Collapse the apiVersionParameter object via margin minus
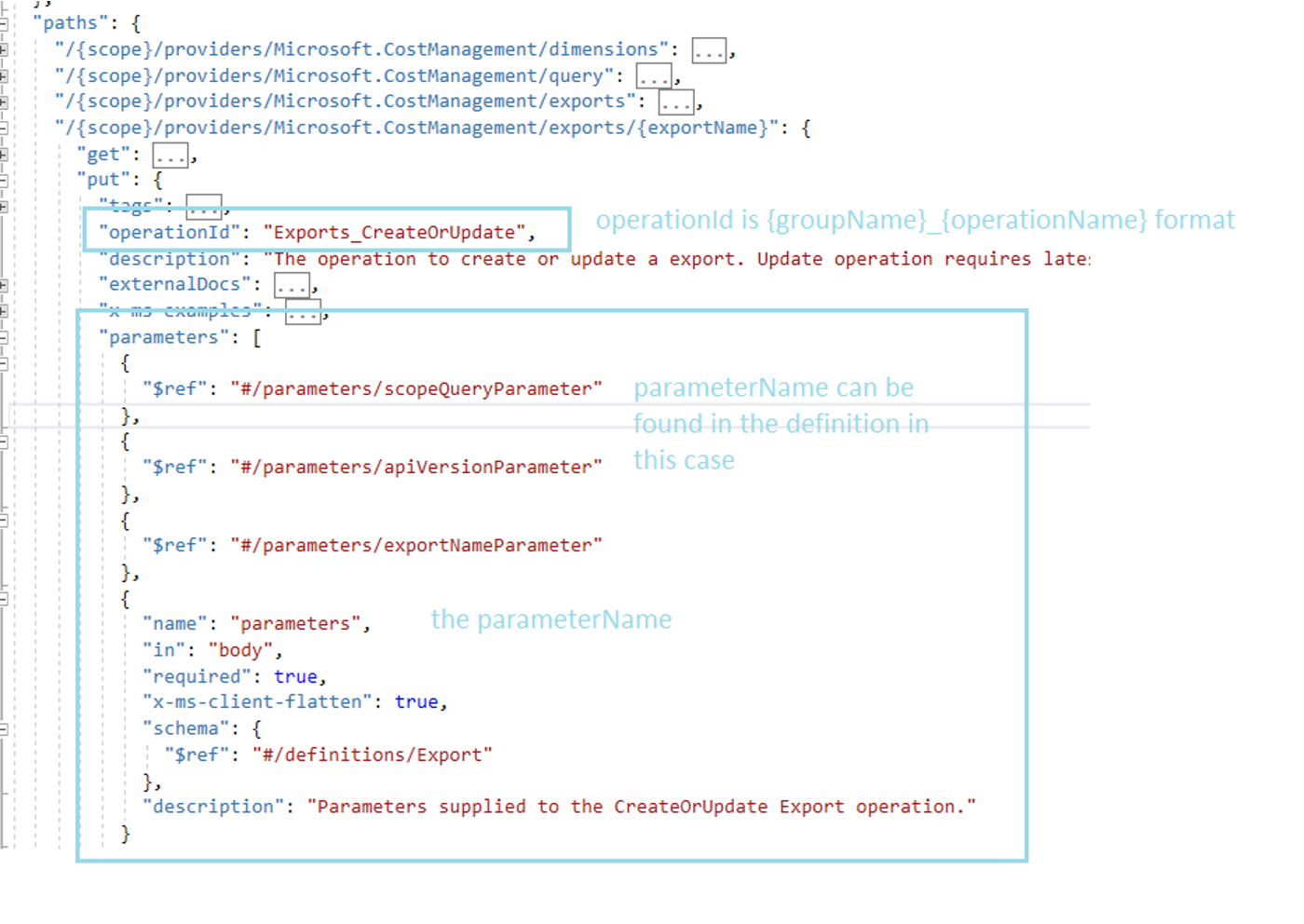Image resolution: width=1304 pixels, height=924 pixels. pyautogui.click(x=4, y=442)
